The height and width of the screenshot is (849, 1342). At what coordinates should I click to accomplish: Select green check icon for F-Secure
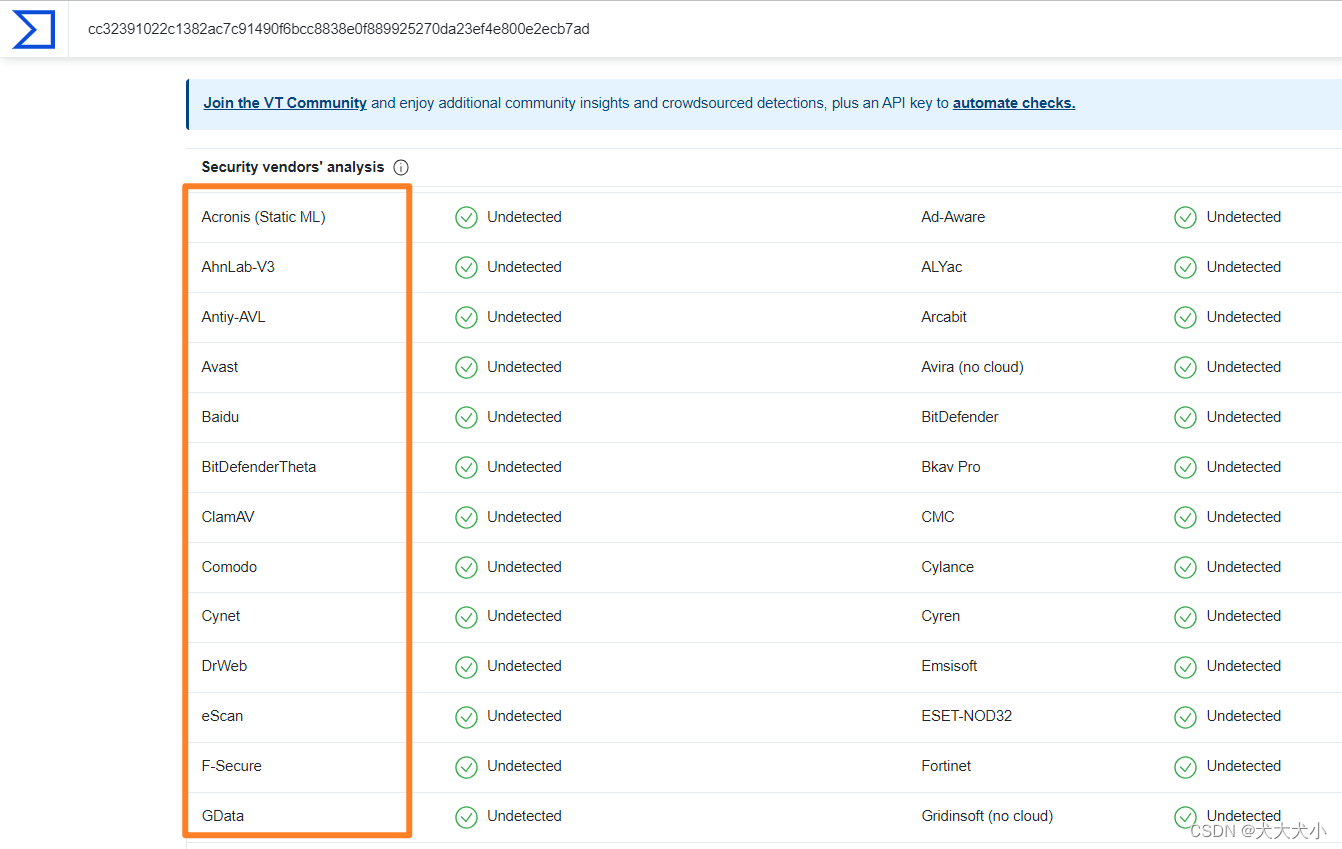pyautogui.click(x=466, y=766)
